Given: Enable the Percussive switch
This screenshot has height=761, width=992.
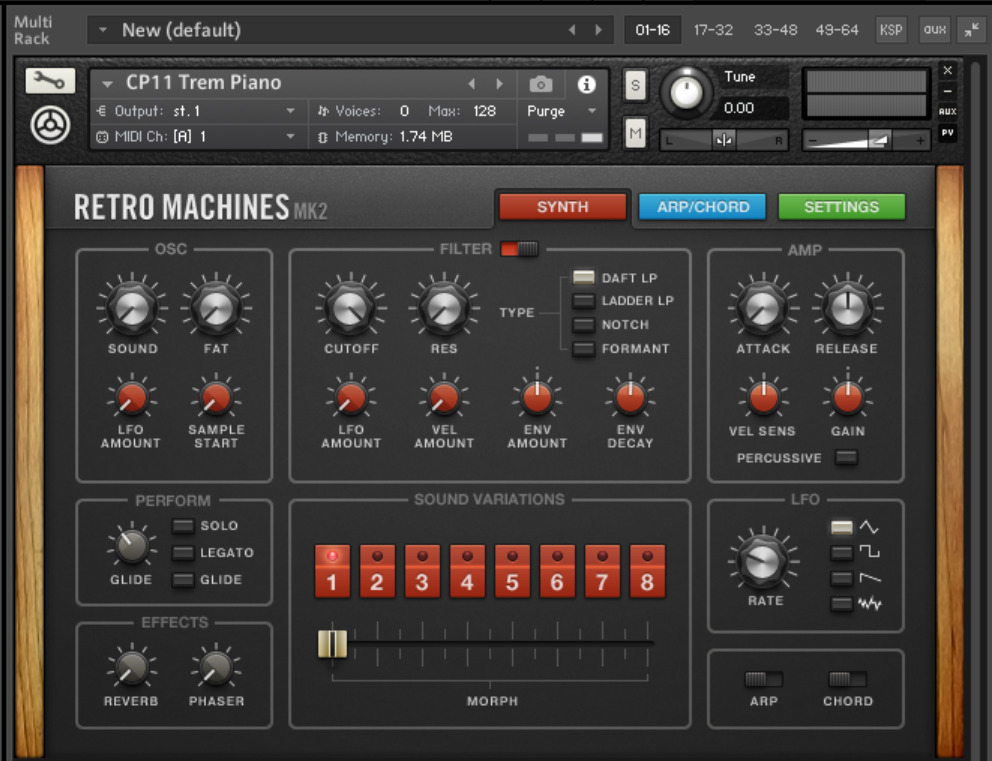Looking at the screenshot, I should 846,457.
